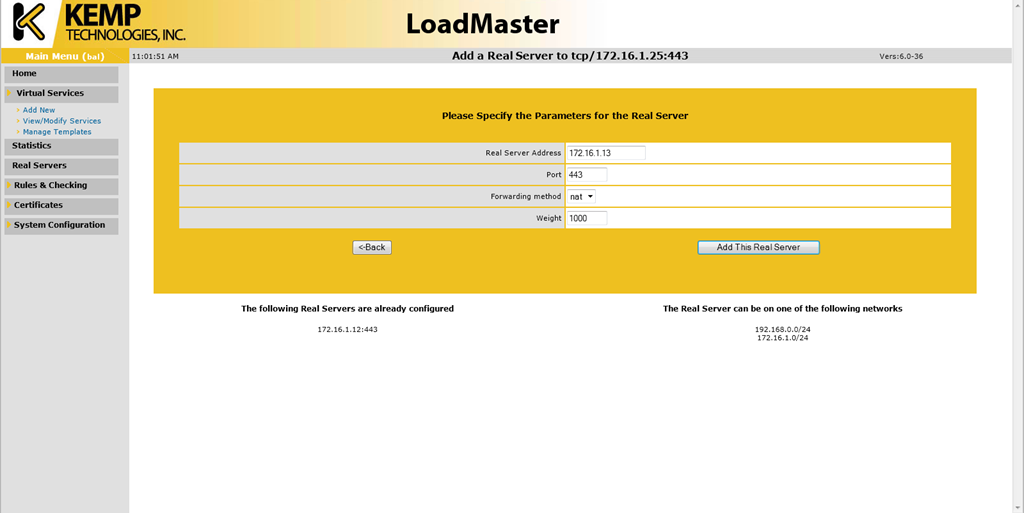1024x513 pixels.
Task: Click configured server 172.16.1.12:443 text
Action: pos(347,330)
